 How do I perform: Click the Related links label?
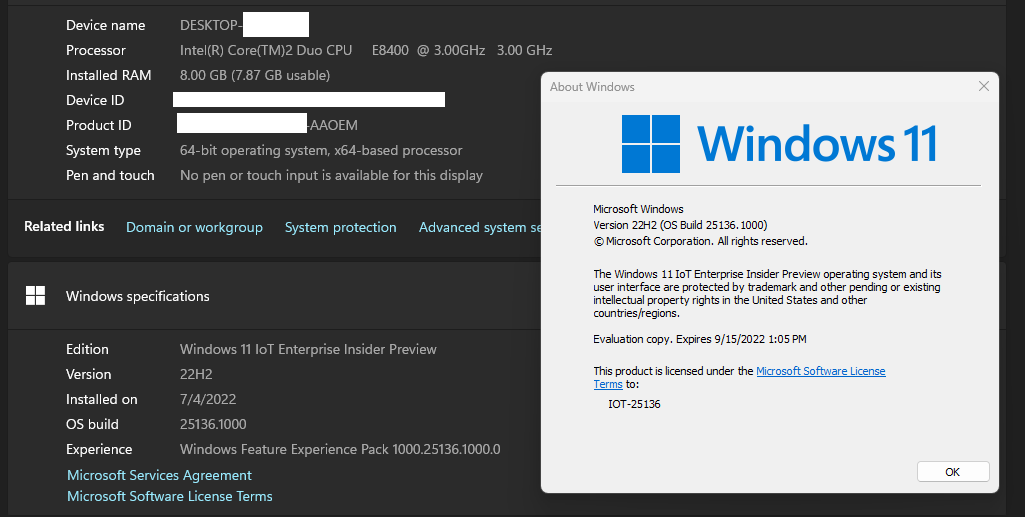pyautogui.click(x=64, y=226)
